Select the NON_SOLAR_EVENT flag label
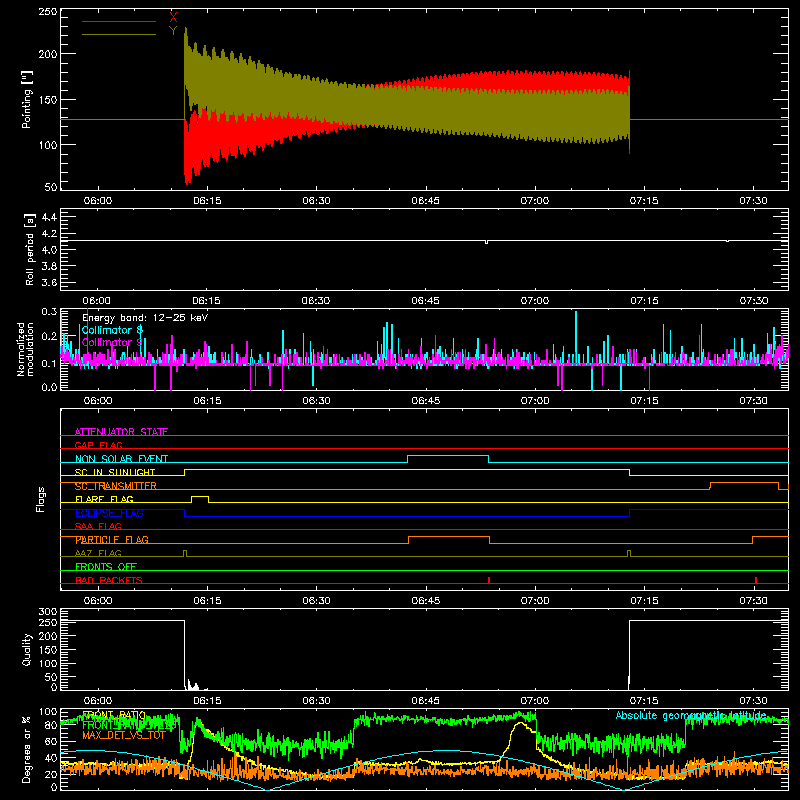This screenshot has width=800, height=800. click(x=121, y=459)
